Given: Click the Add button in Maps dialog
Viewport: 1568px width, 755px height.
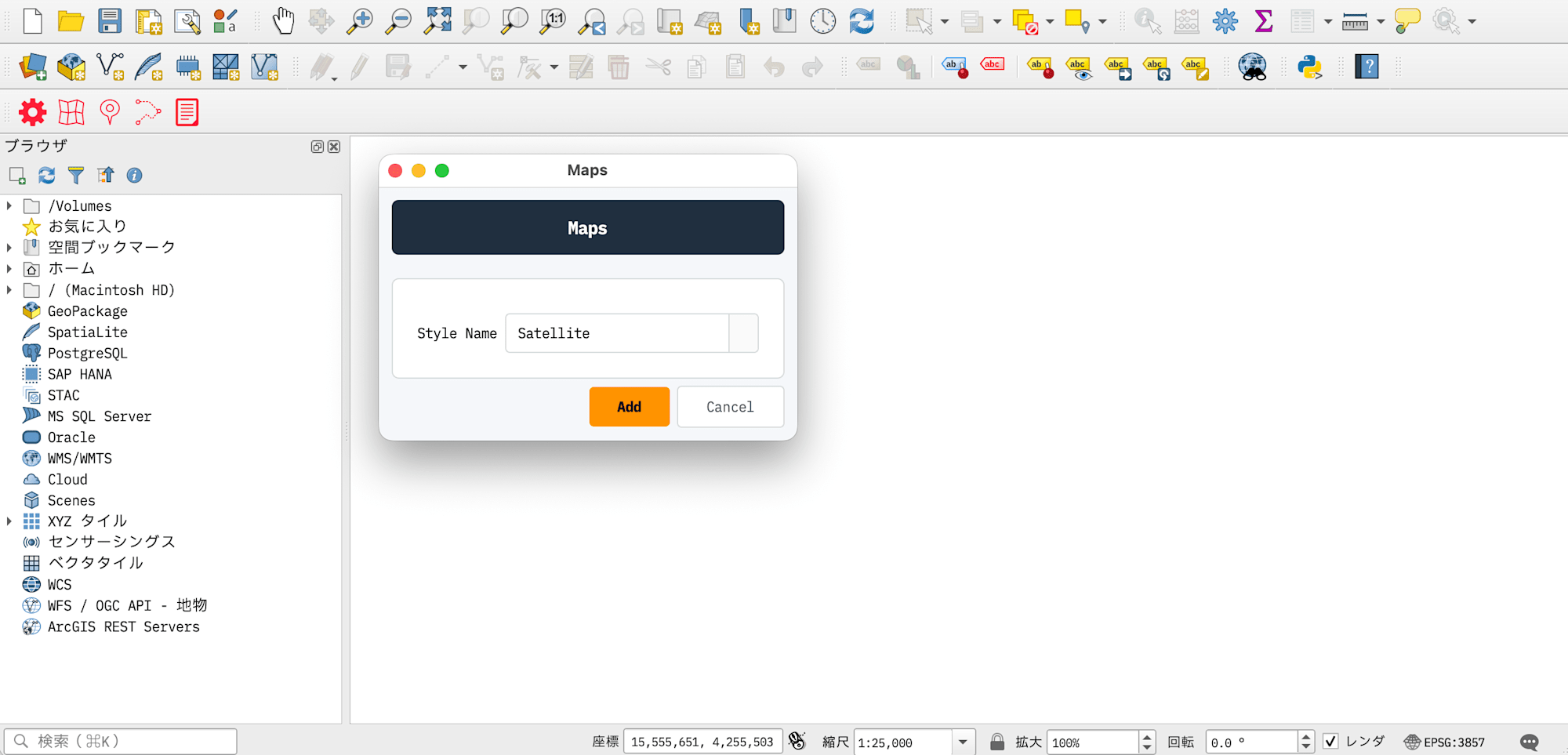Looking at the screenshot, I should 630,407.
